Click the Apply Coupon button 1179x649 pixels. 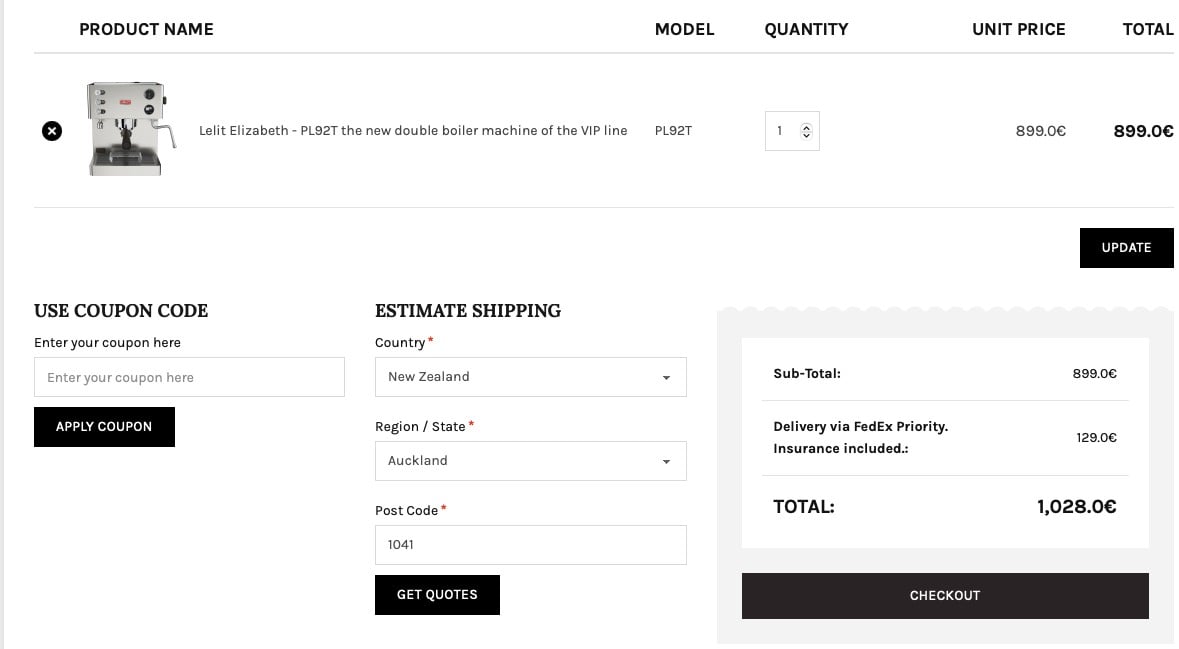(x=105, y=426)
